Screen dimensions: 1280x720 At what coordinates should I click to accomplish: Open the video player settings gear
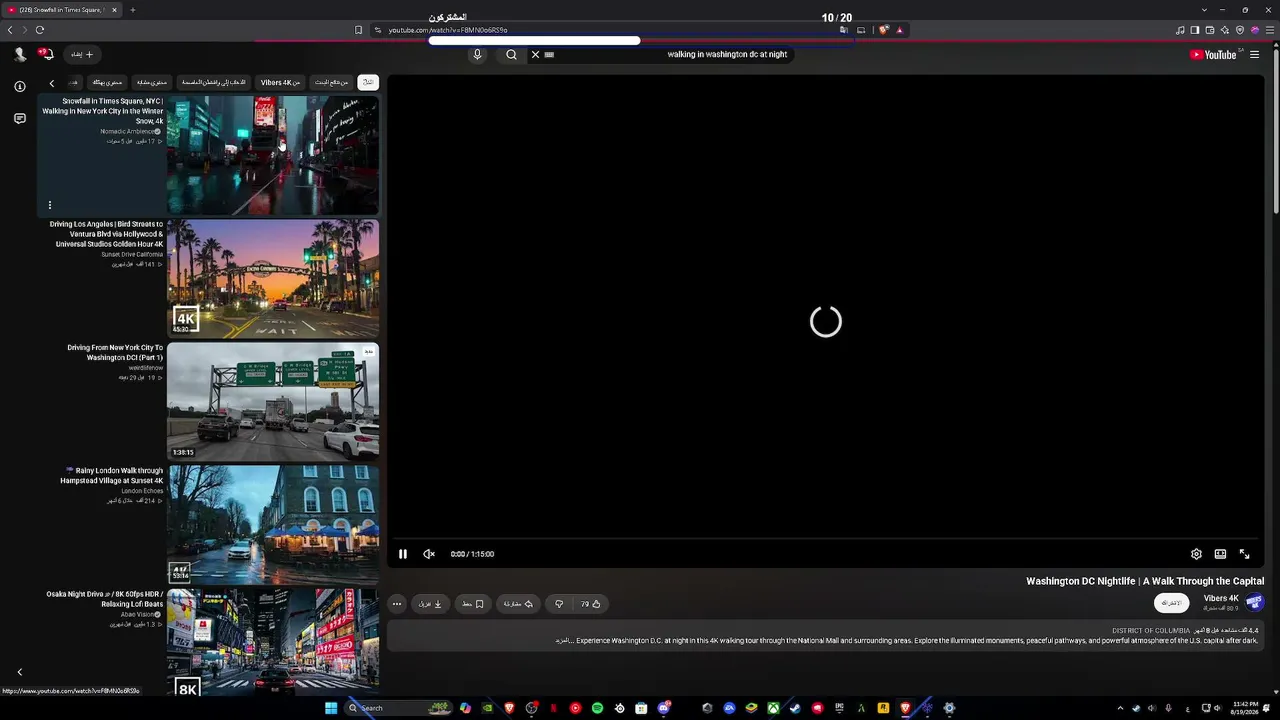tap(1196, 554)
